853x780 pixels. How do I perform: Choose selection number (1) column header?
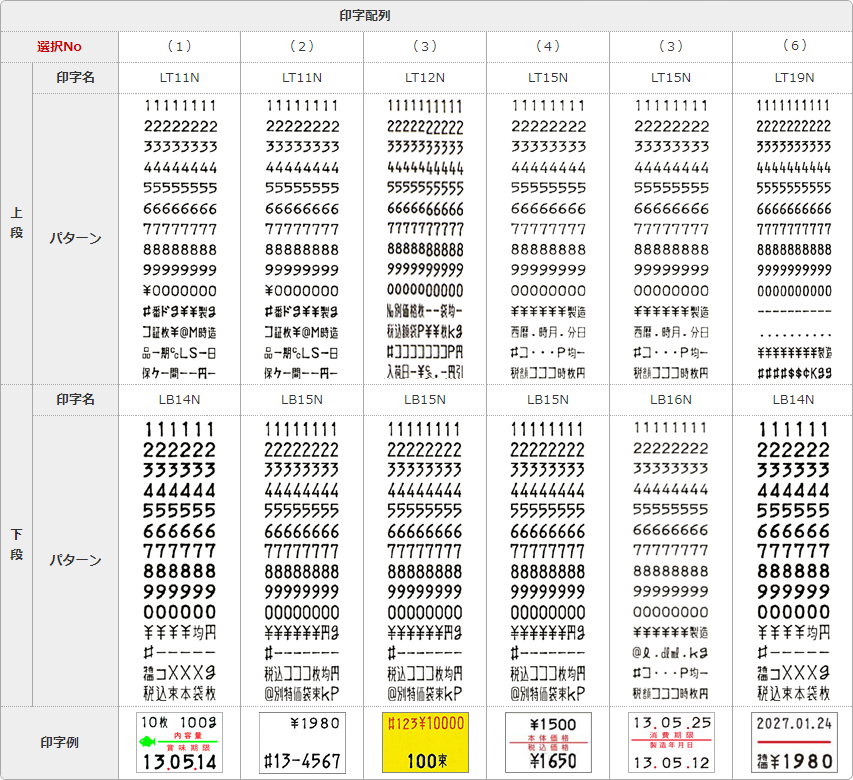(x=179, y=47)
